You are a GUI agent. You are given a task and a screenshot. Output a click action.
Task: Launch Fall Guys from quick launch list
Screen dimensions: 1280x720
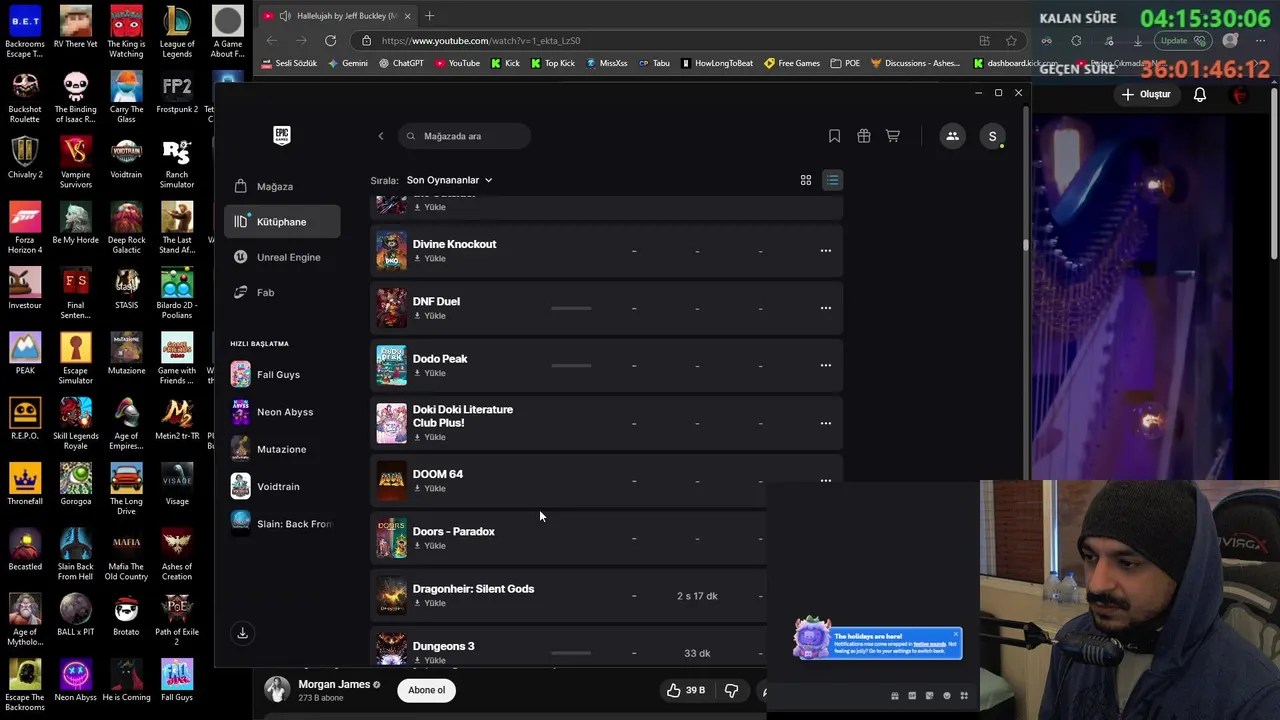[278, 374]
